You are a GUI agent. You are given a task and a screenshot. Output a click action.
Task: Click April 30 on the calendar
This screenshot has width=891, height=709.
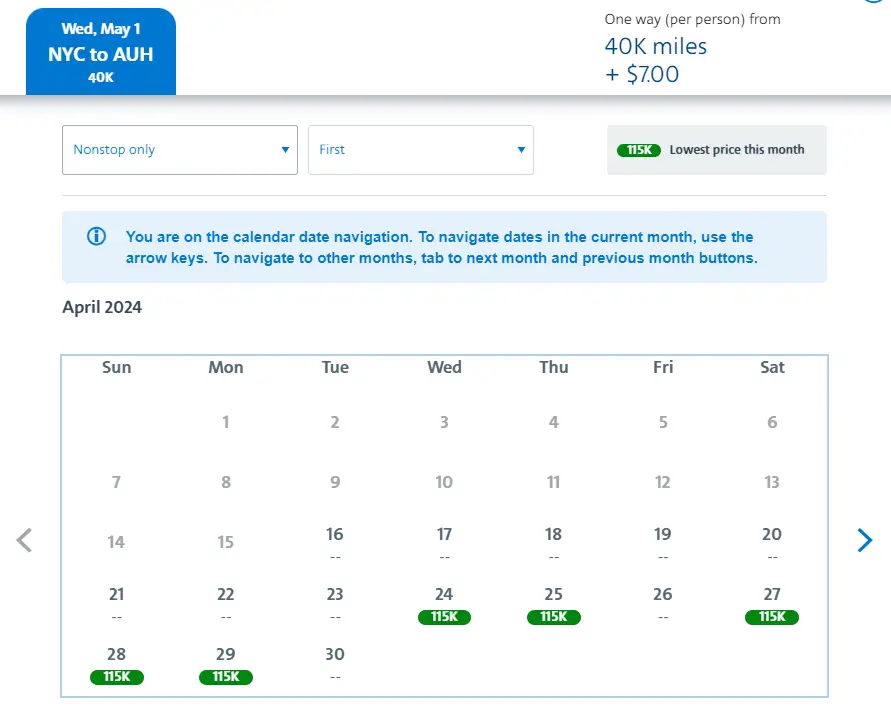(x=335, y=663)
